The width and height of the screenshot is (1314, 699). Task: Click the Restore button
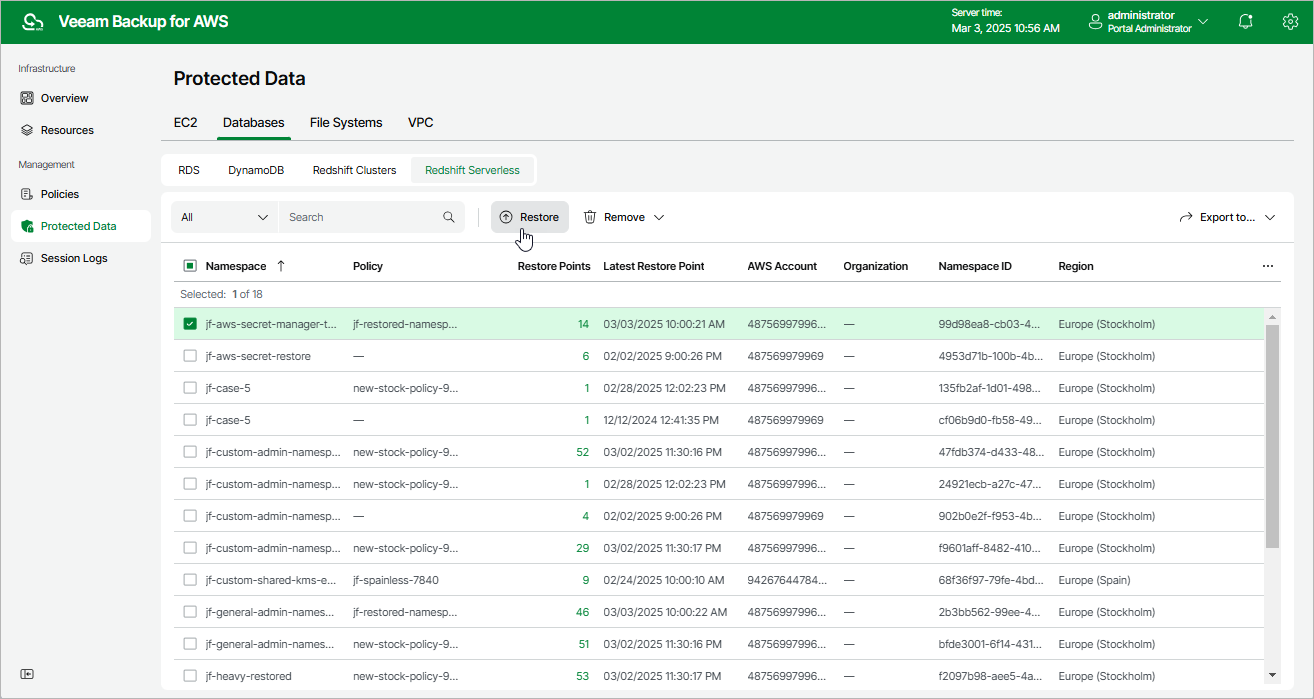(x=529, y=217)
